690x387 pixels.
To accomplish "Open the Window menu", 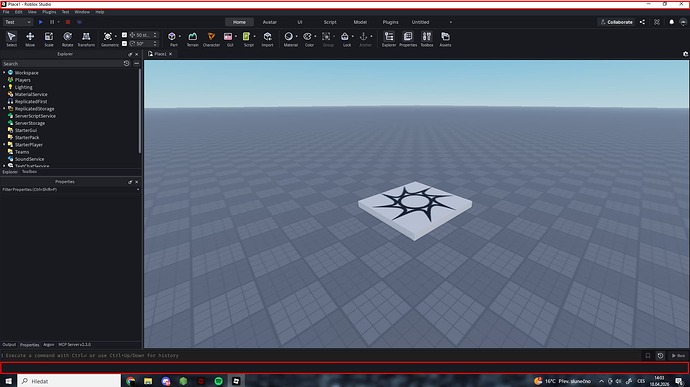I will coord(82,12).
